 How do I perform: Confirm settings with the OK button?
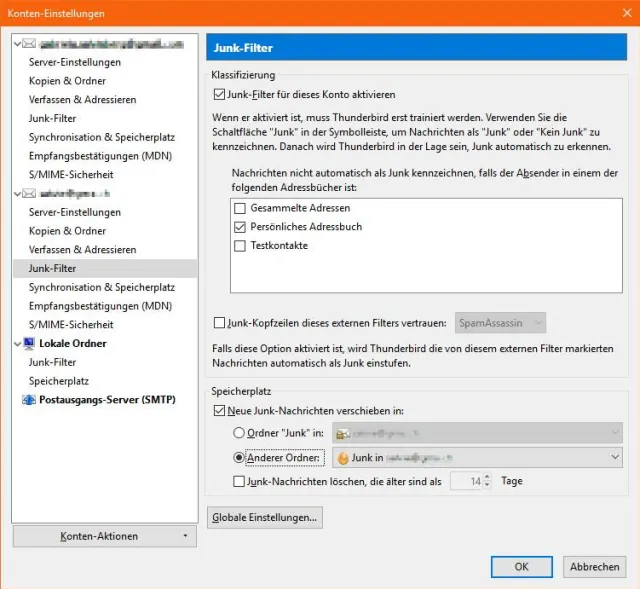[x=521, y=566]
